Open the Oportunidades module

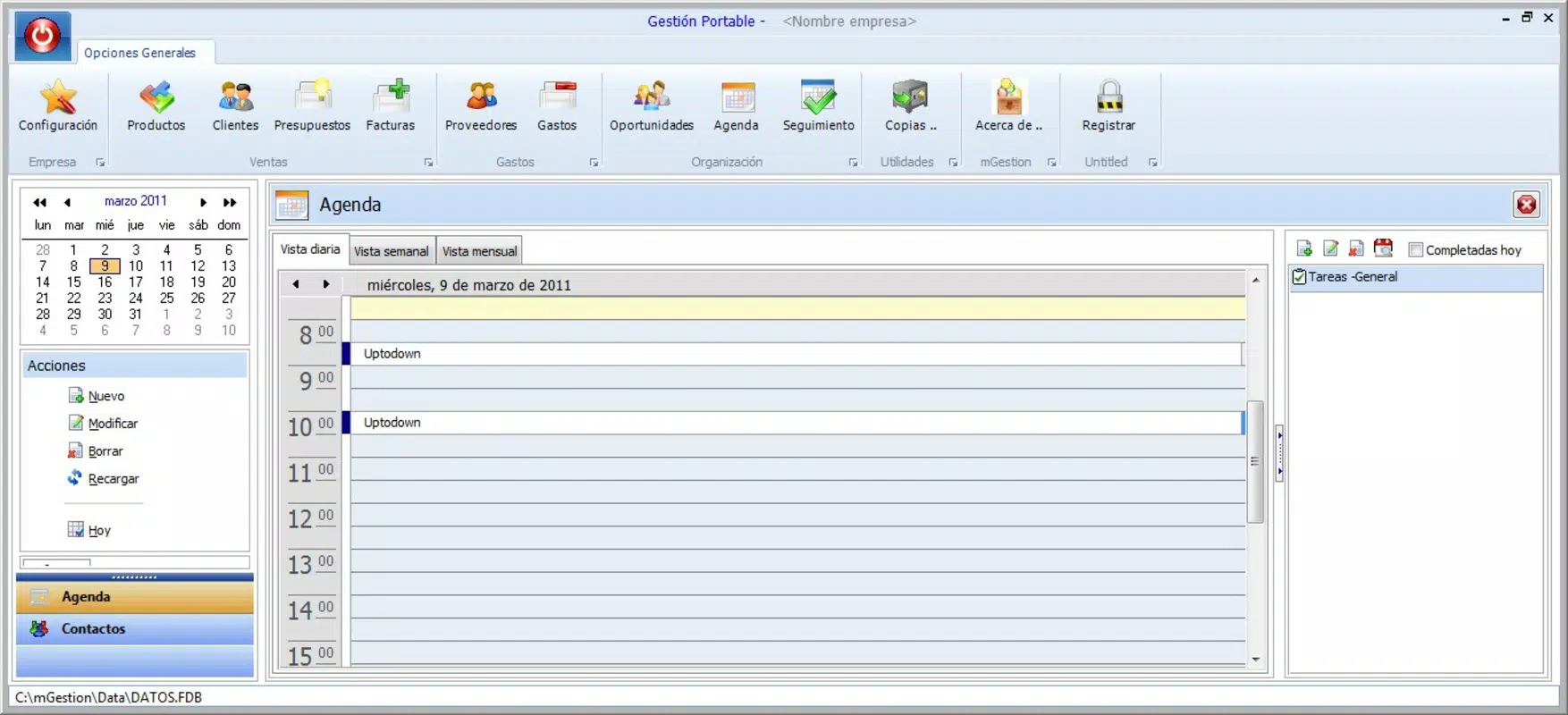coord(652,105)
